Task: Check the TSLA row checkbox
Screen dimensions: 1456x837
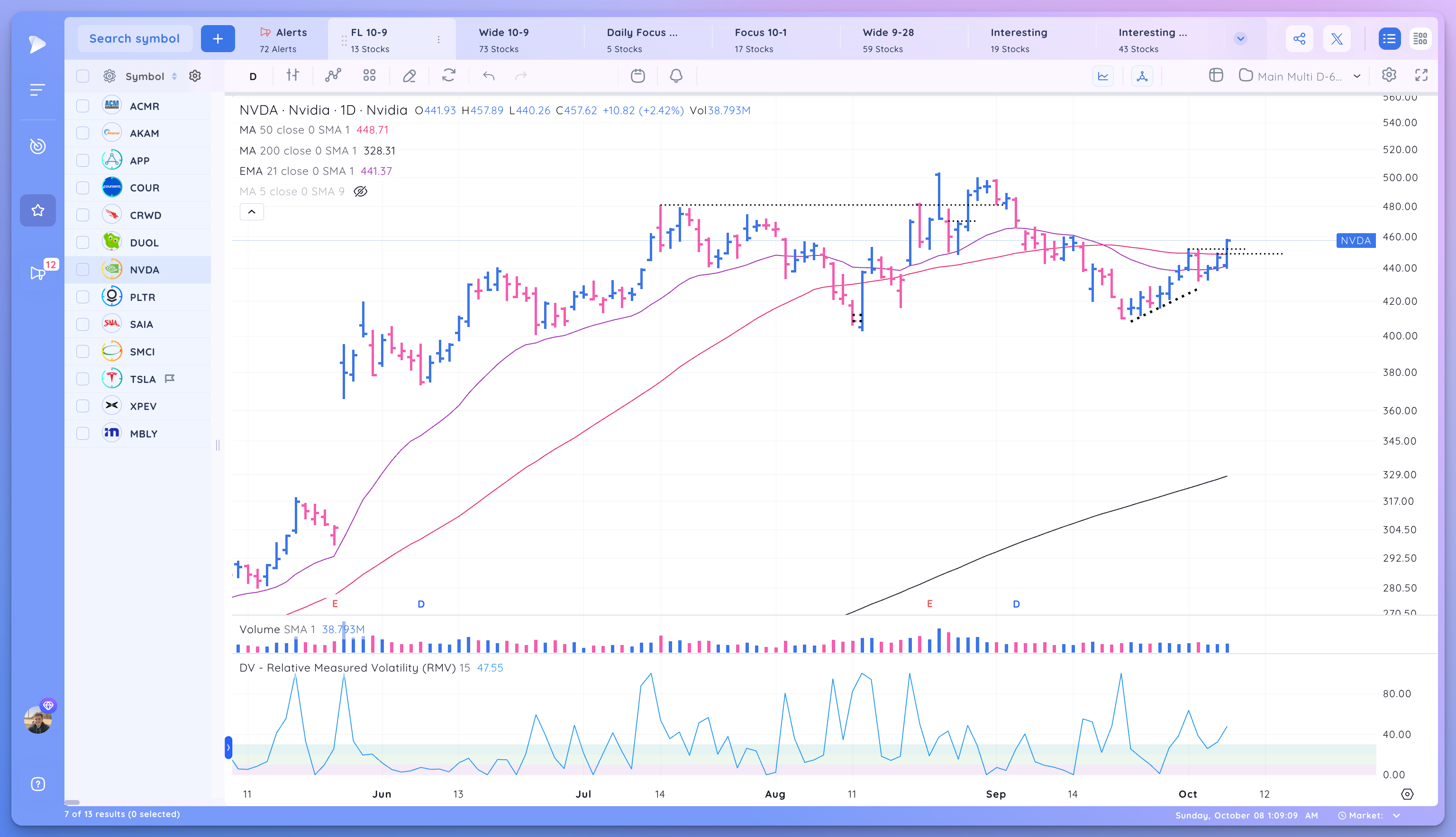Action: pyautogui.click(x=83, y=379)
